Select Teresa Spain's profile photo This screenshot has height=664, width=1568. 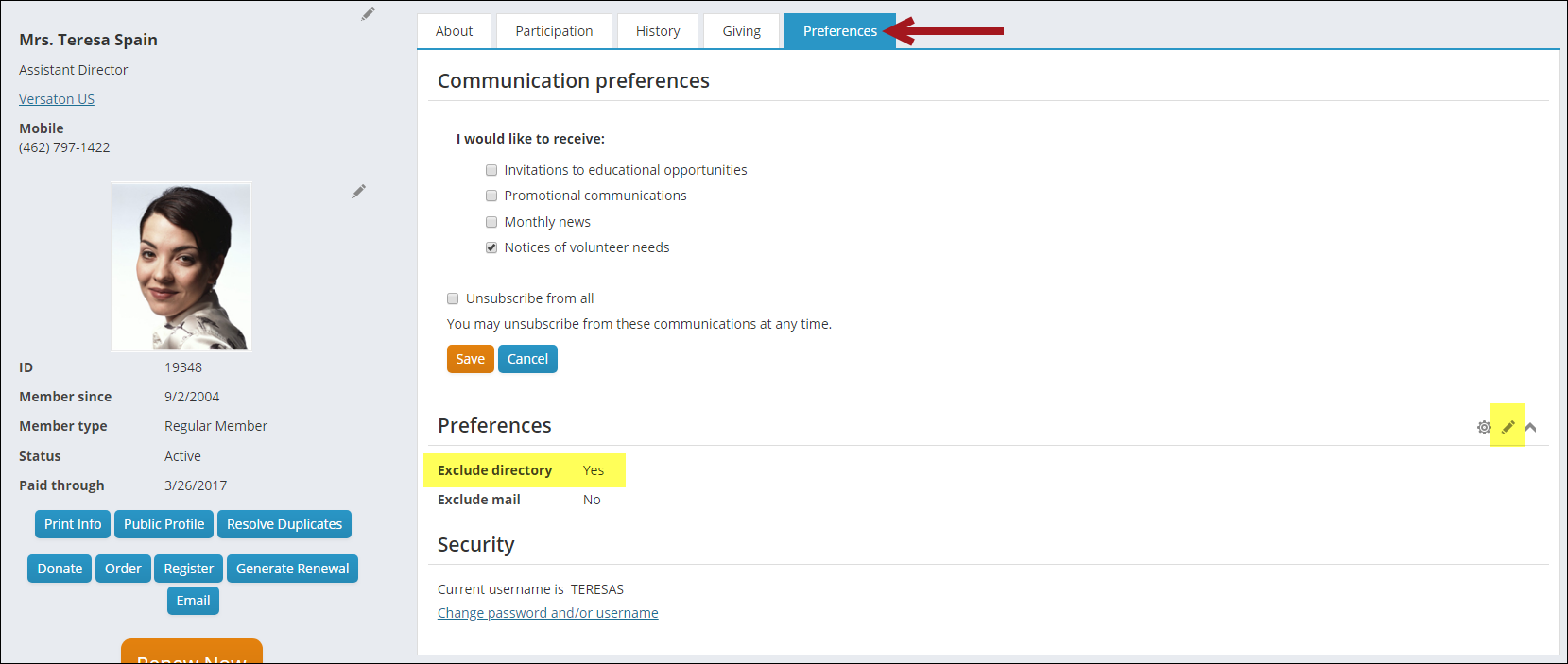[181, 267]
